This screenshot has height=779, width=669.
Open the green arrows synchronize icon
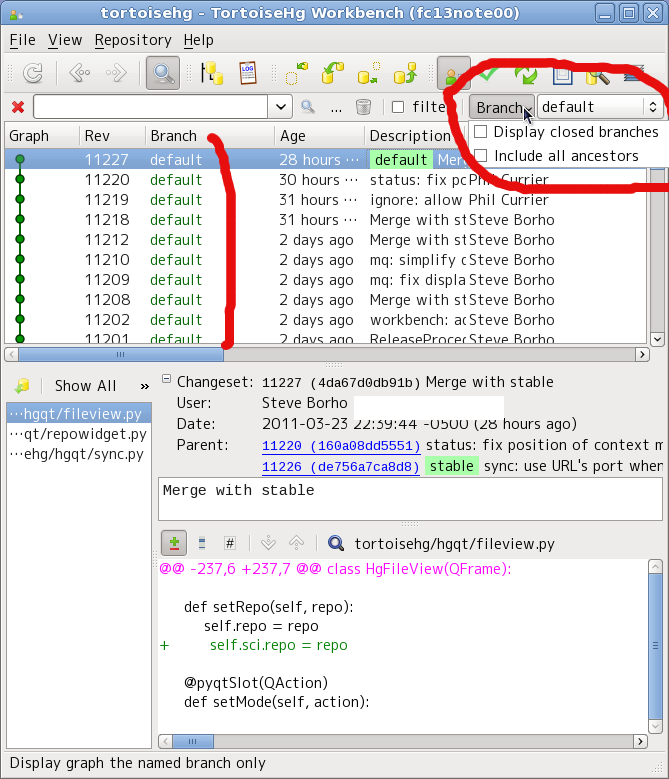tap(525, 75)
